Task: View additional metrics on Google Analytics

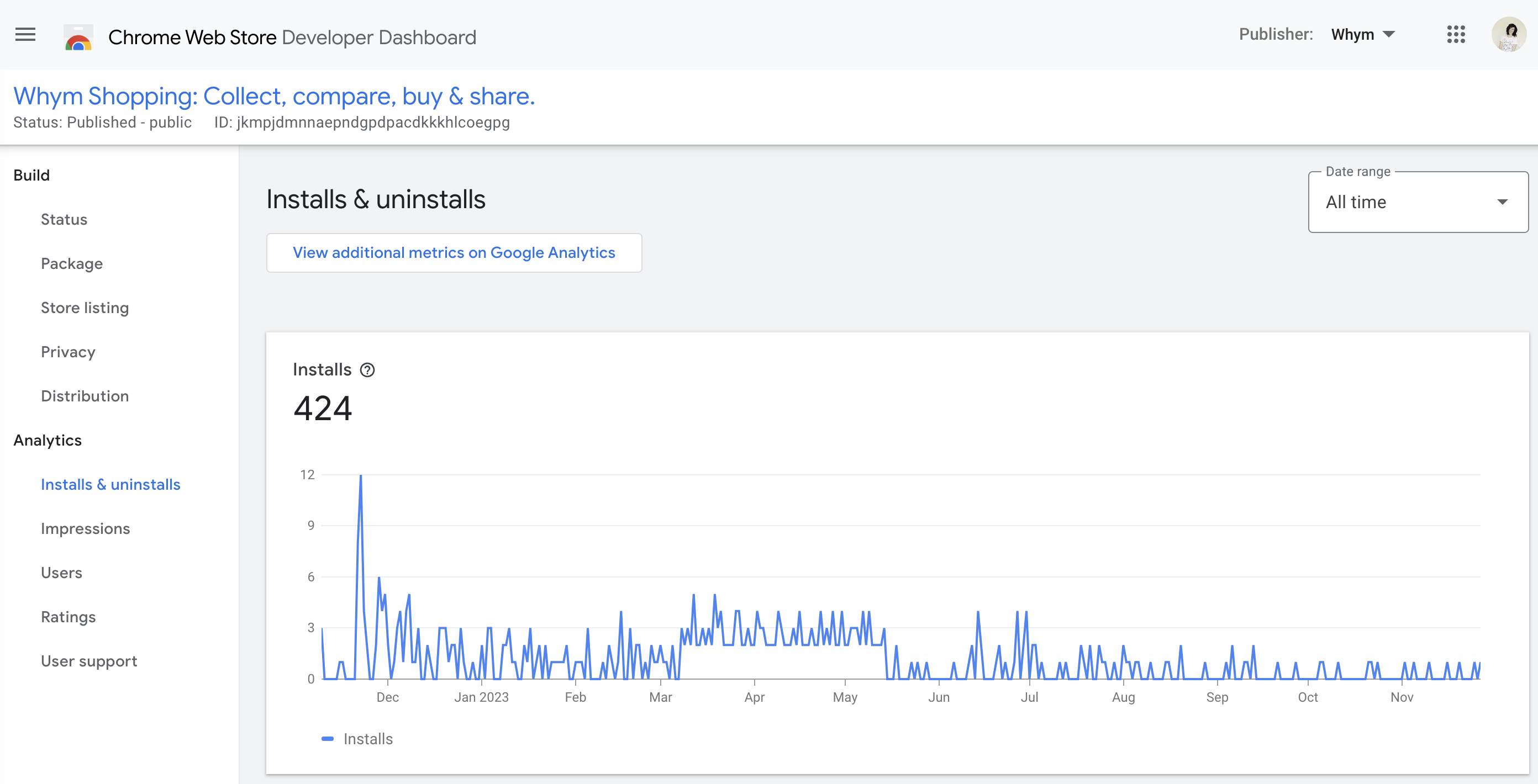Action: (454, 253)
